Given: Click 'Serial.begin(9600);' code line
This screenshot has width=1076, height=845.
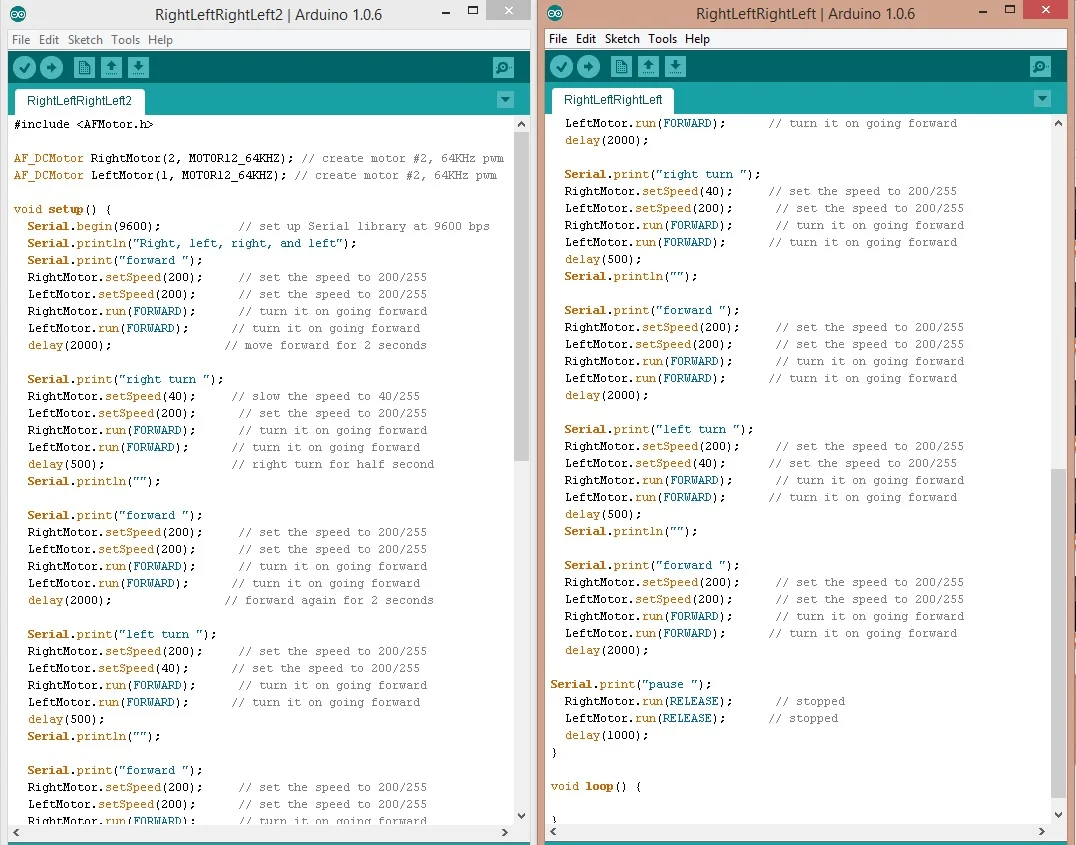Looking at the screenshot, I should pos(94,227).
